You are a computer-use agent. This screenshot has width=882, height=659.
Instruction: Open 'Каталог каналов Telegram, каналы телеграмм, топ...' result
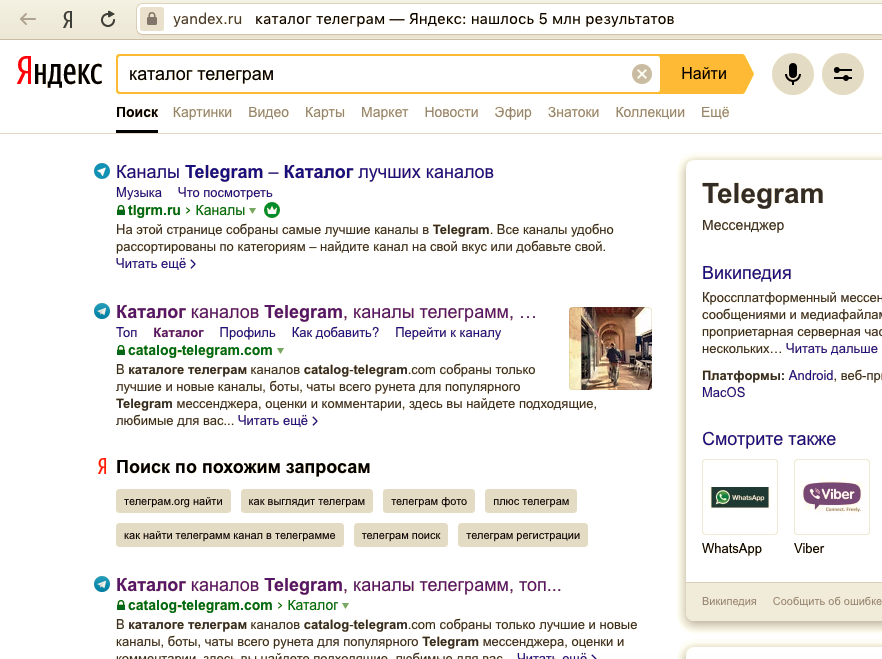(x=339, y=585)
